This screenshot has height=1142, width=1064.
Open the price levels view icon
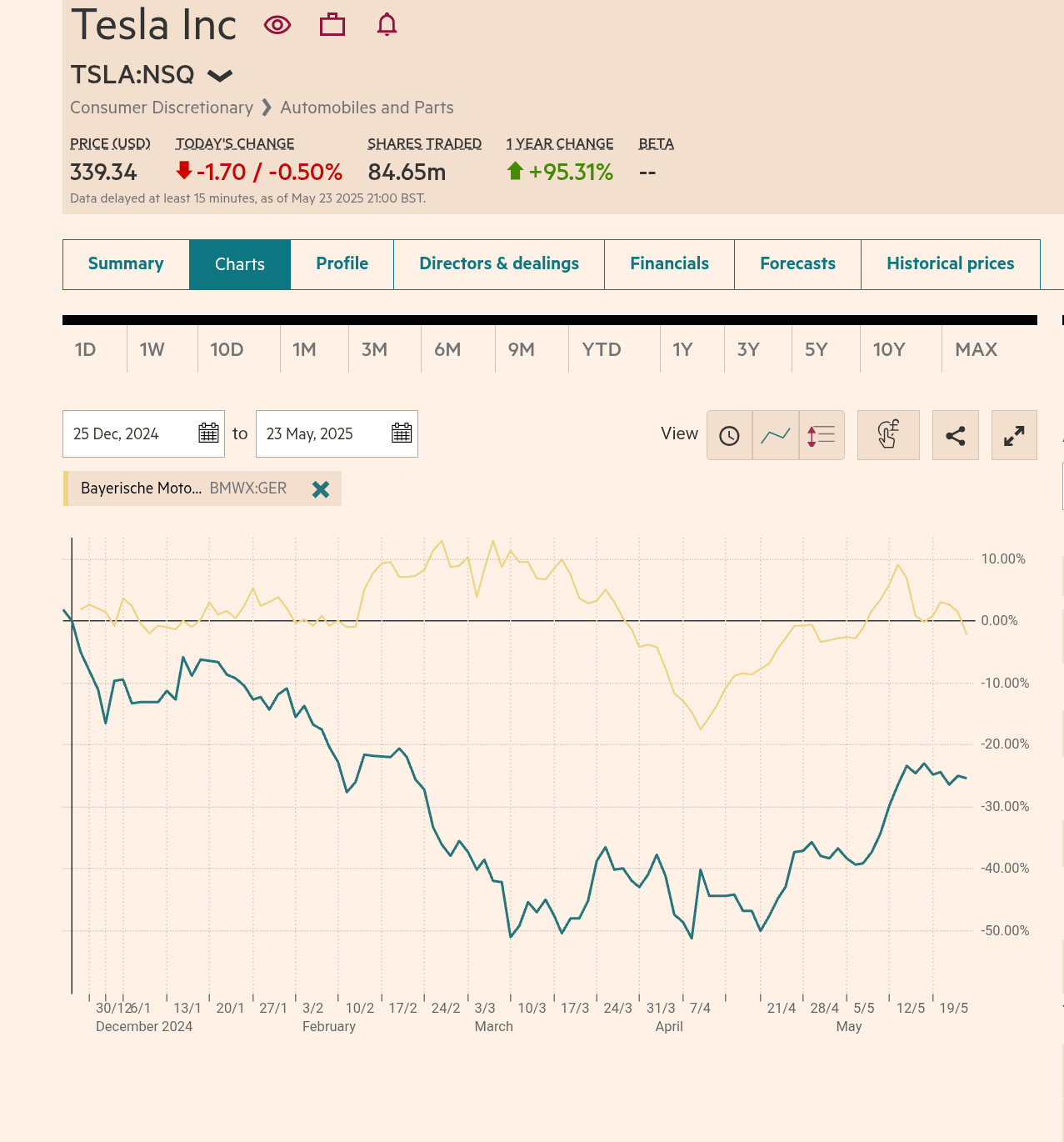tap(822, 434)
